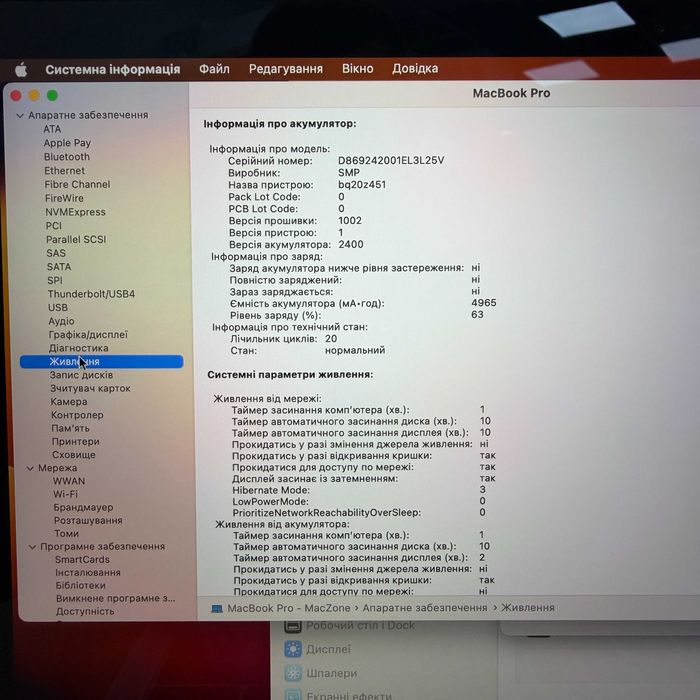Select Томи under Мережа
Image resolution: width=700 pixels, height=700 pixels.
[x=67, y=533]
